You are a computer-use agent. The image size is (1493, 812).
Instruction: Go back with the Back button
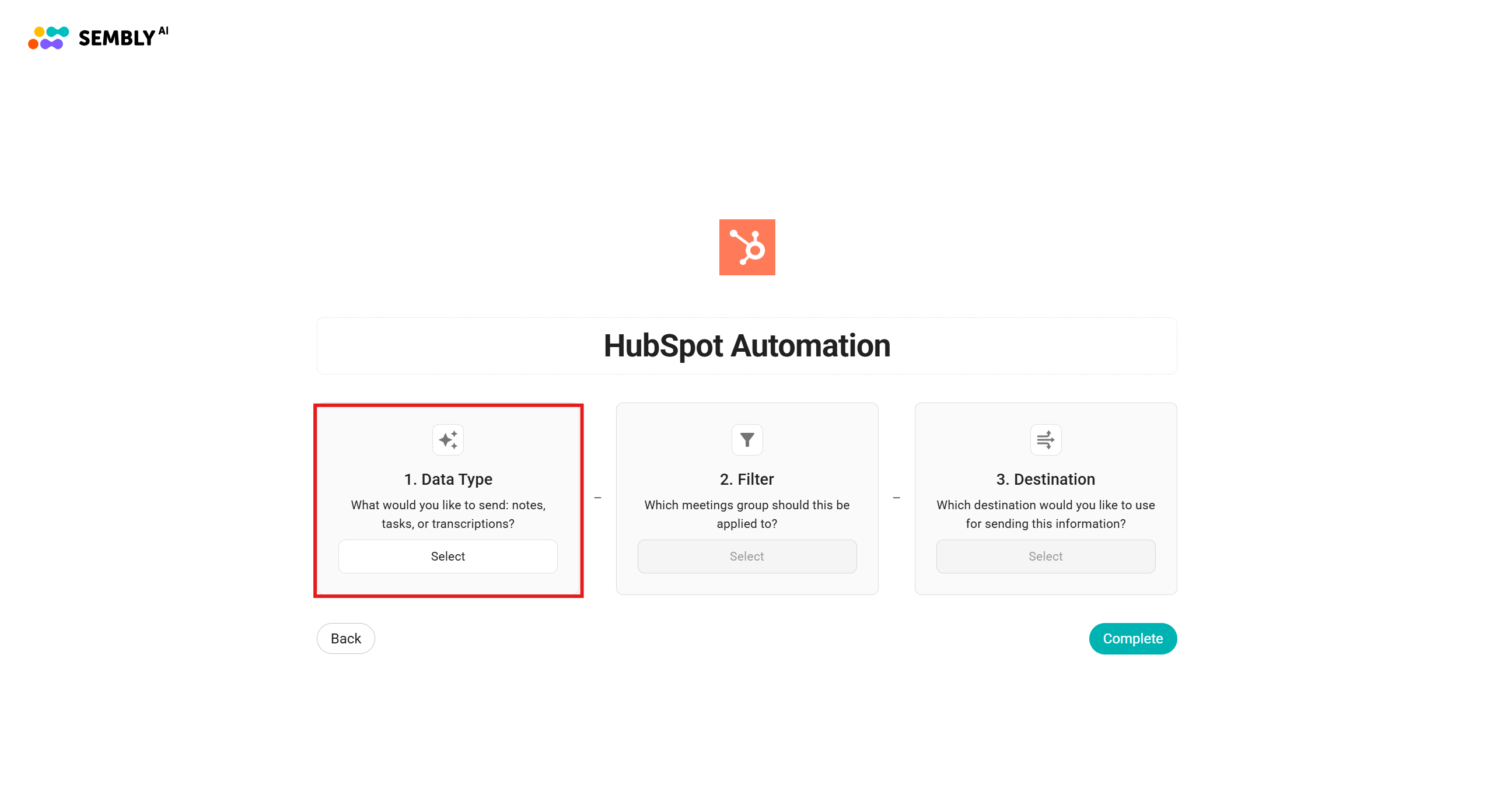346,639
